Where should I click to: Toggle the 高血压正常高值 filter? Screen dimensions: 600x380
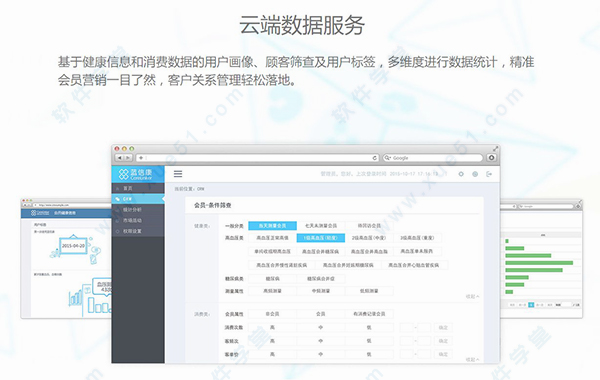pyautogui.click(x=272, y=238)
